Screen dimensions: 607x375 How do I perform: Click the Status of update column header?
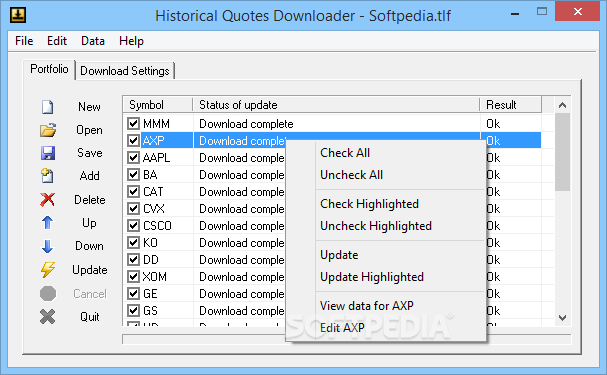(x=336, y=105)
